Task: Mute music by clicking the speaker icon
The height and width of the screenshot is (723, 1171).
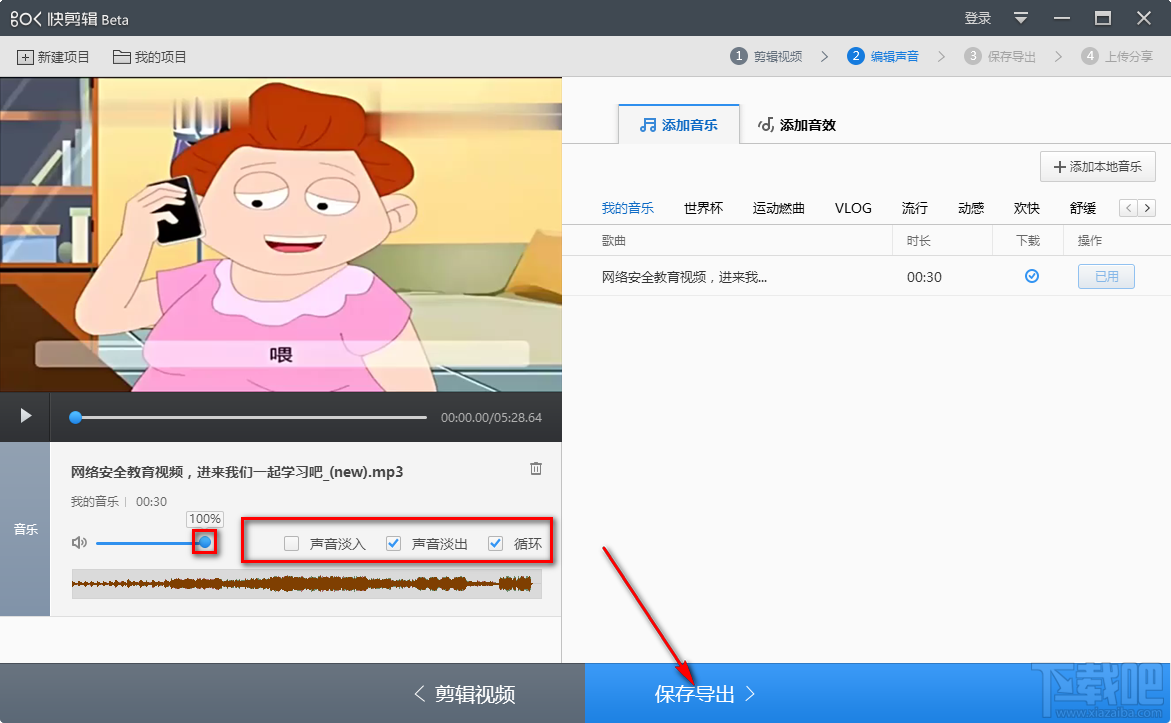Action: [79, 542]
